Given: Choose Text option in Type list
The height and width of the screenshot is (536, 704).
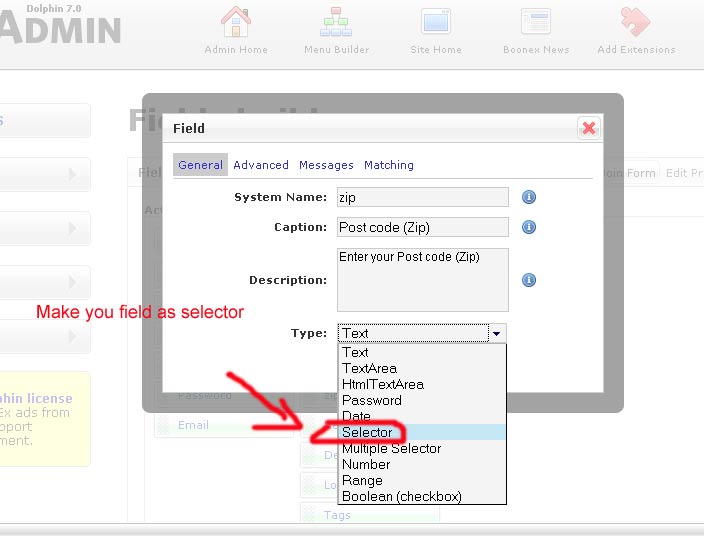Looking at the screenshot, I should 422,352.
